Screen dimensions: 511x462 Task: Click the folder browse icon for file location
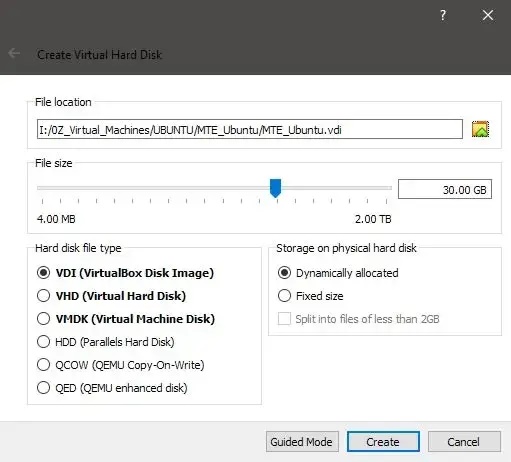coord(480,129)
